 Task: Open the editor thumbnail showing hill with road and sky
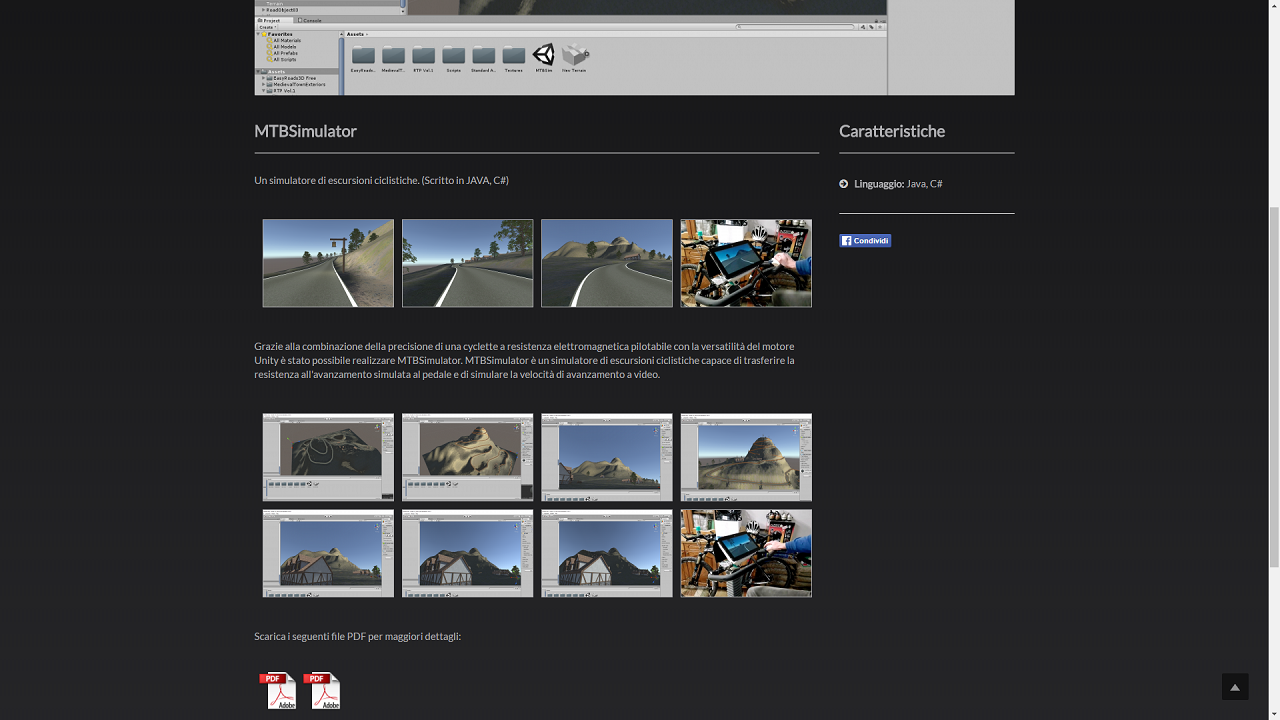point(607,457)
